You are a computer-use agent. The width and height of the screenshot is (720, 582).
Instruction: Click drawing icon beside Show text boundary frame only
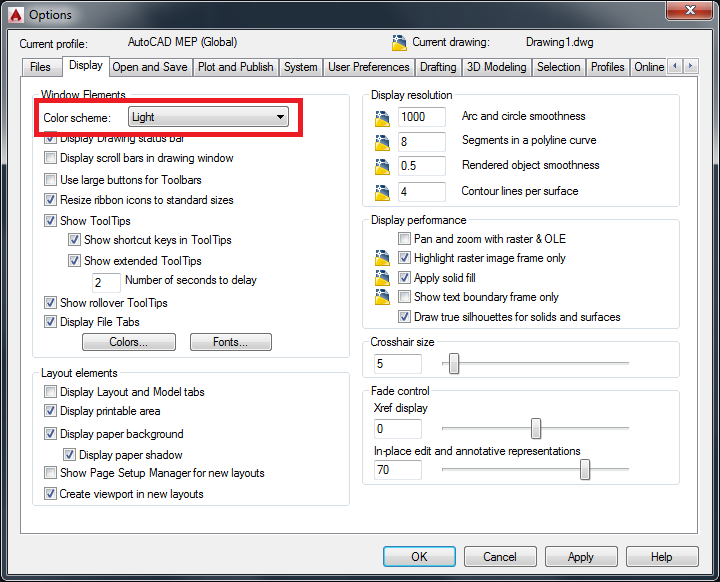click(x=382, y=297)
